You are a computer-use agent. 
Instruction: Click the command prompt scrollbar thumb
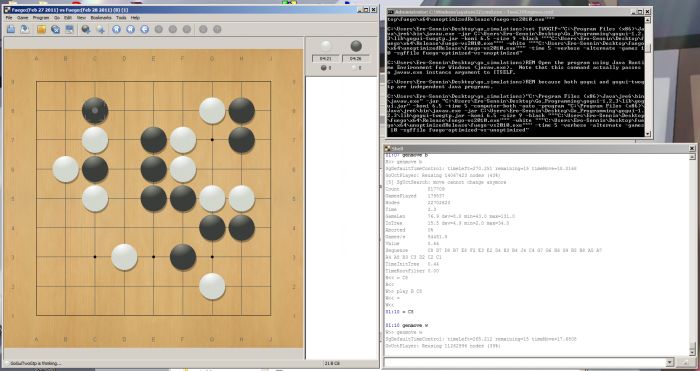click(648, 48)
